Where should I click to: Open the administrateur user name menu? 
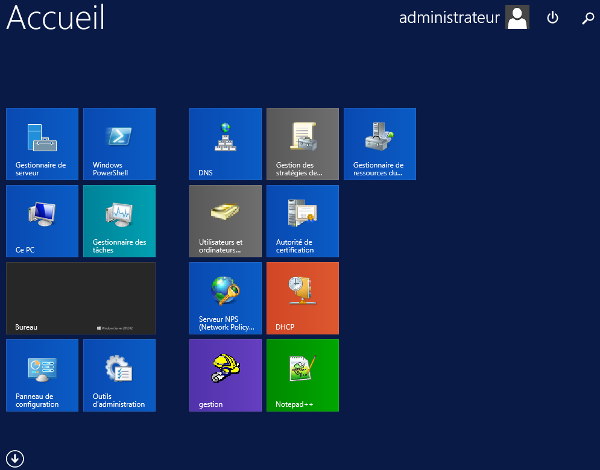coord(449,18)
